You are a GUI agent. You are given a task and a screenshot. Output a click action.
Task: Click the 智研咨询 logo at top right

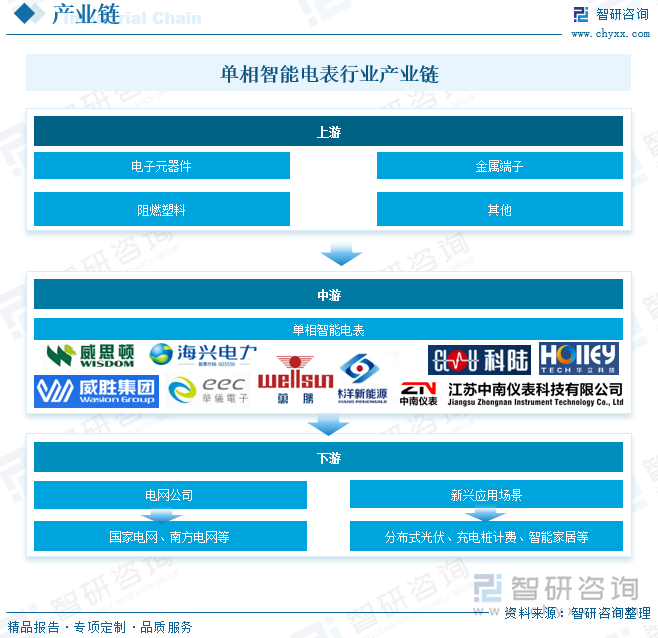pyautogui.click(x=611, y=15)
